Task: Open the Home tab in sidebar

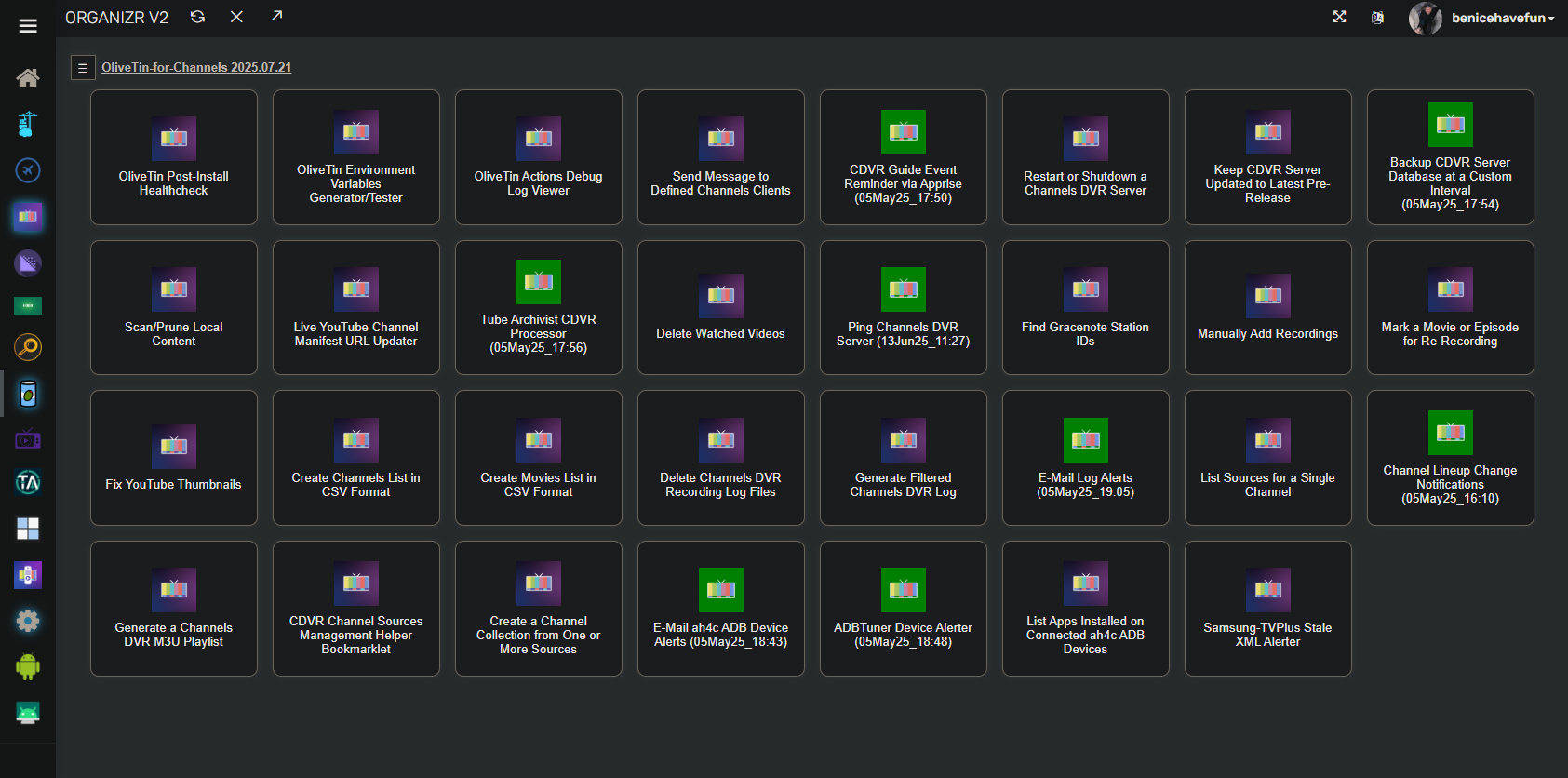Action: pos(28,78)
